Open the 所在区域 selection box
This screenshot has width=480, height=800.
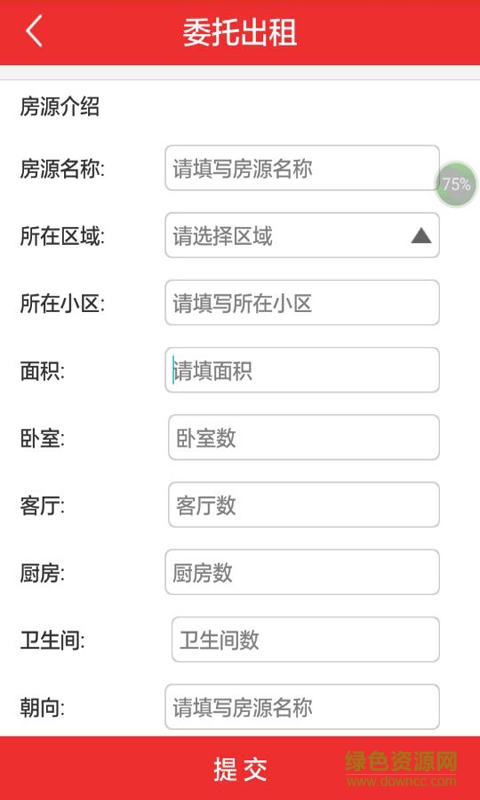pos(302,235)
